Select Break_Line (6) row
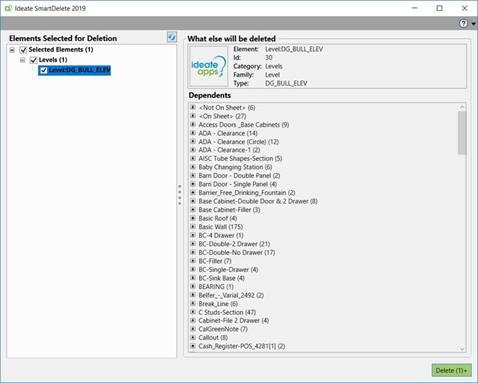This screenshot has height=383, width=478. (218, 304)
